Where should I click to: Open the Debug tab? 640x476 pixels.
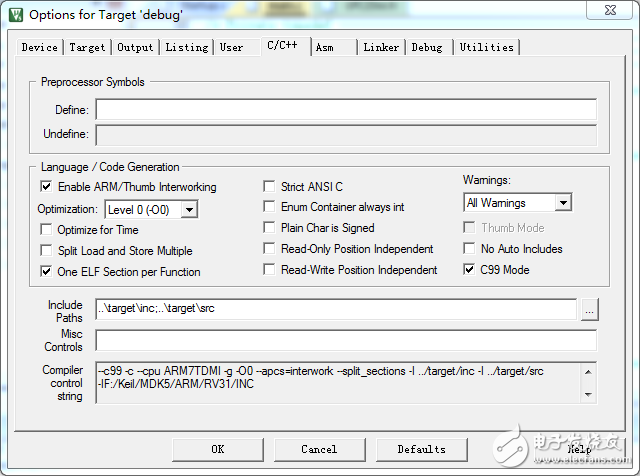pyautogui.click(x=427, y=47)
